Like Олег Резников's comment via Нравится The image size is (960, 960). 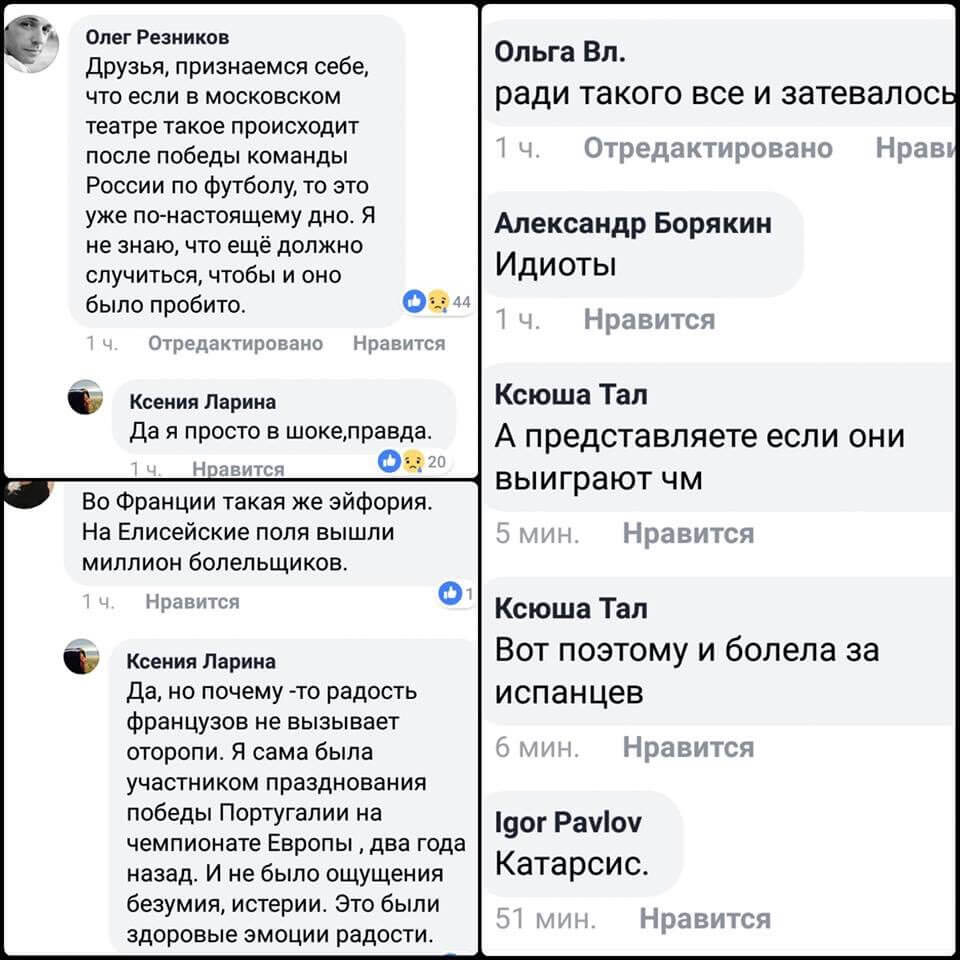(x=399, y=343)
